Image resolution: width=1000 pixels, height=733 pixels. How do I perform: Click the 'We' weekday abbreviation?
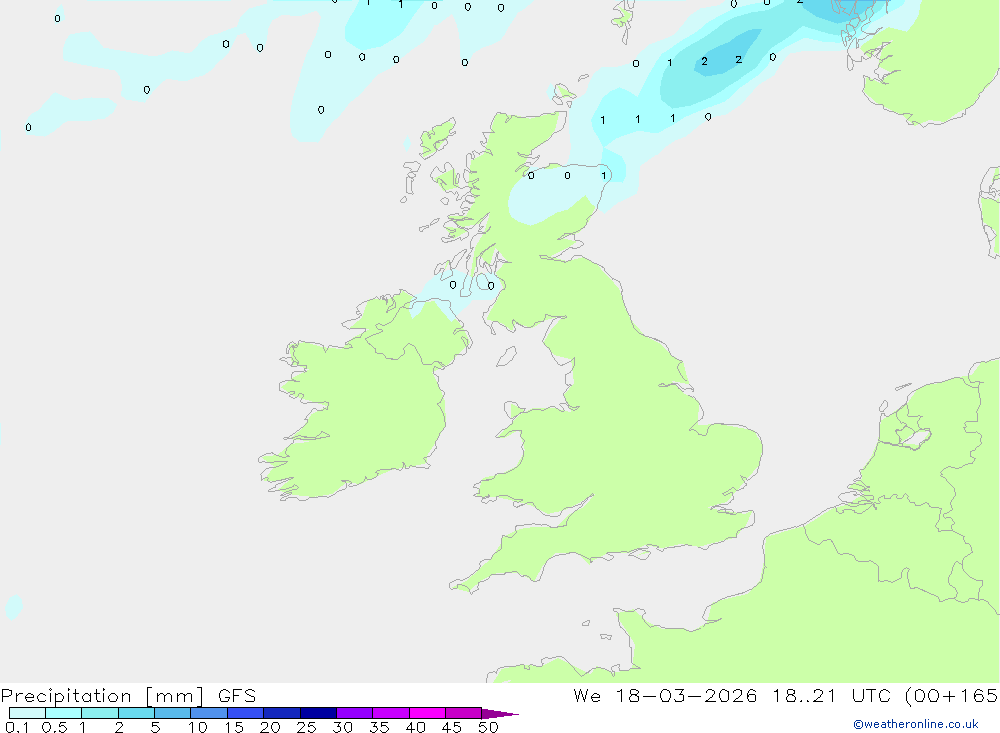587,696
